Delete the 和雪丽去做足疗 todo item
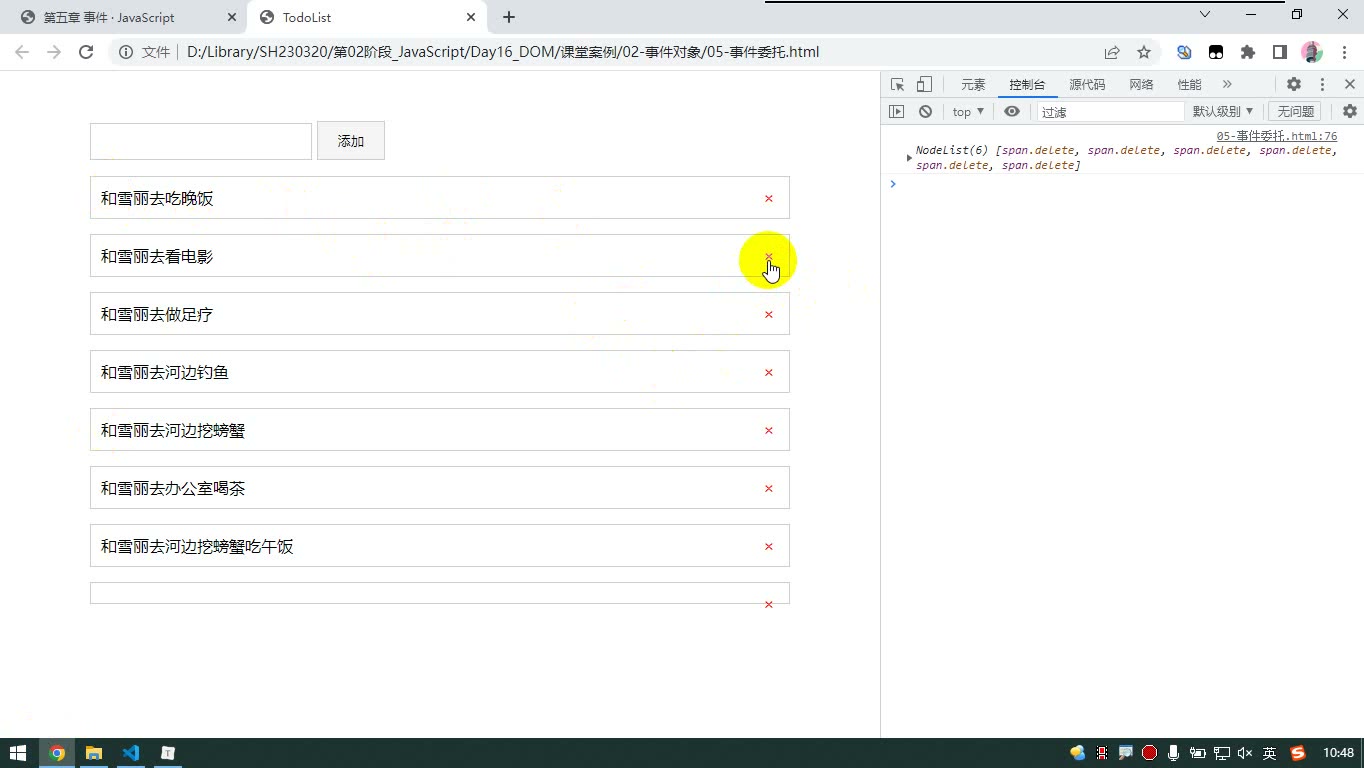Viewport: 1364px width, 768px height. (768, 314)
